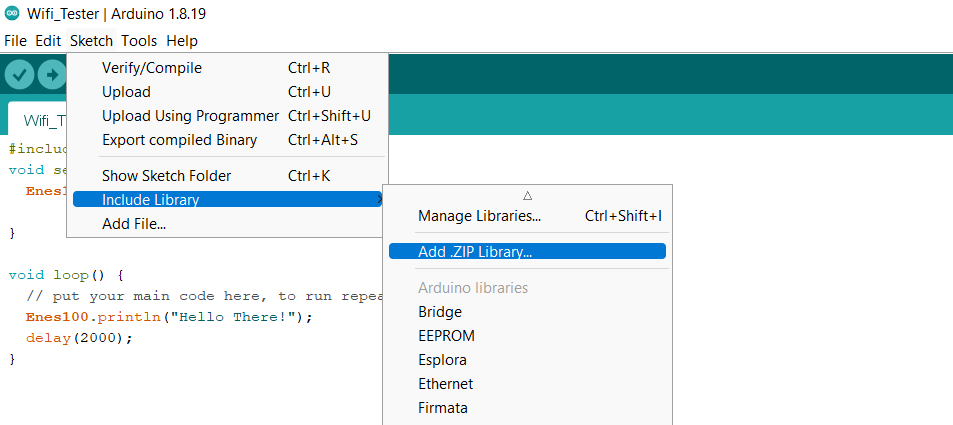Viewport: 953px width, 425px height.
Task: Open the Help menu
Action: (182, 41)
